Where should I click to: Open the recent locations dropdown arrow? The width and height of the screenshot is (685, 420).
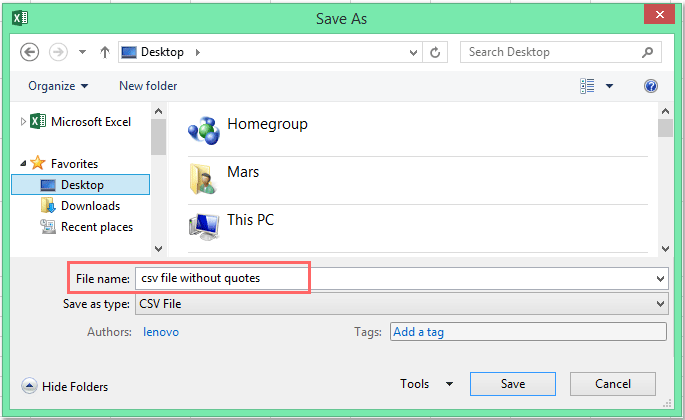[x=82, y=52]
